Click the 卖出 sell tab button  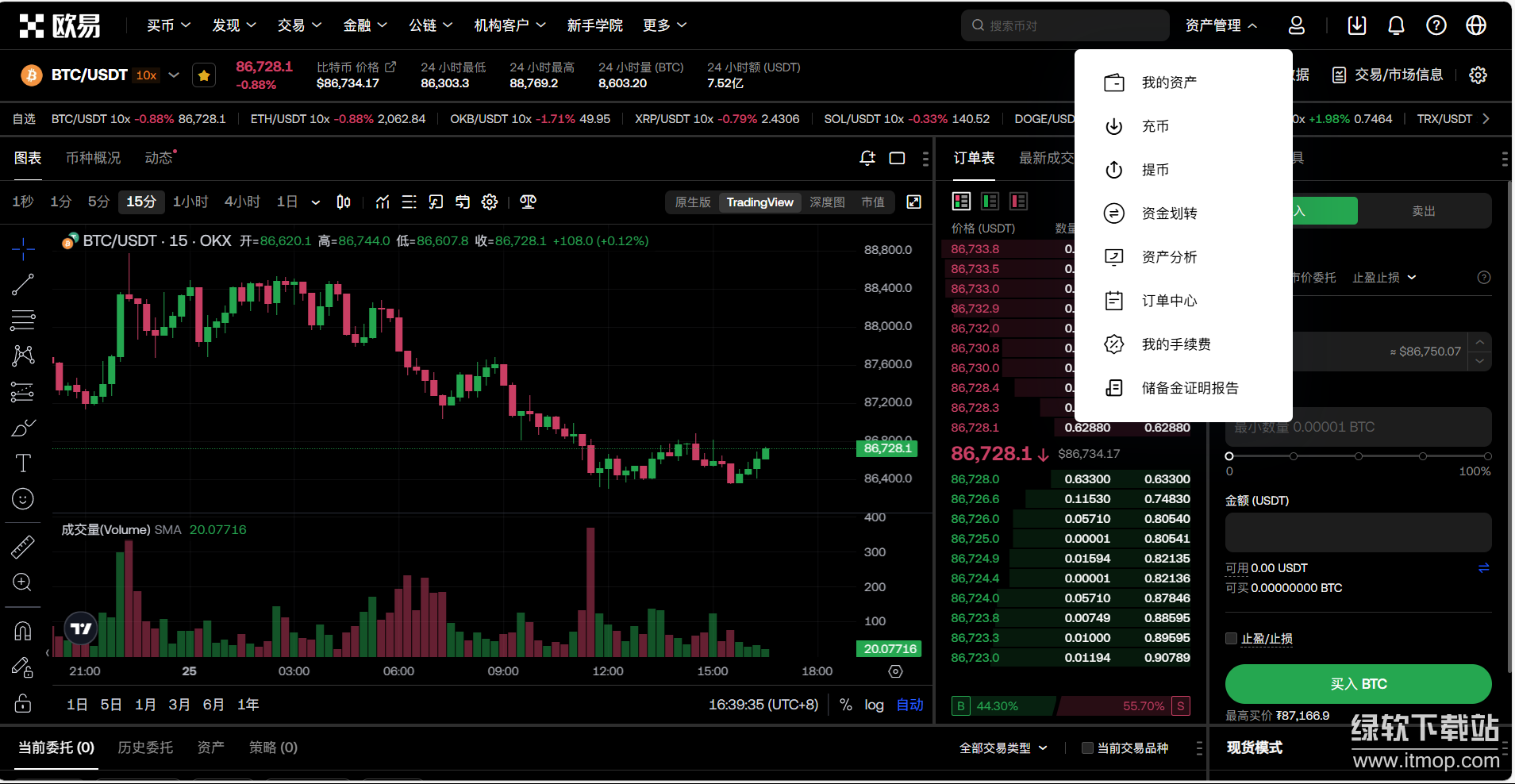click(x=1424, y=211)
